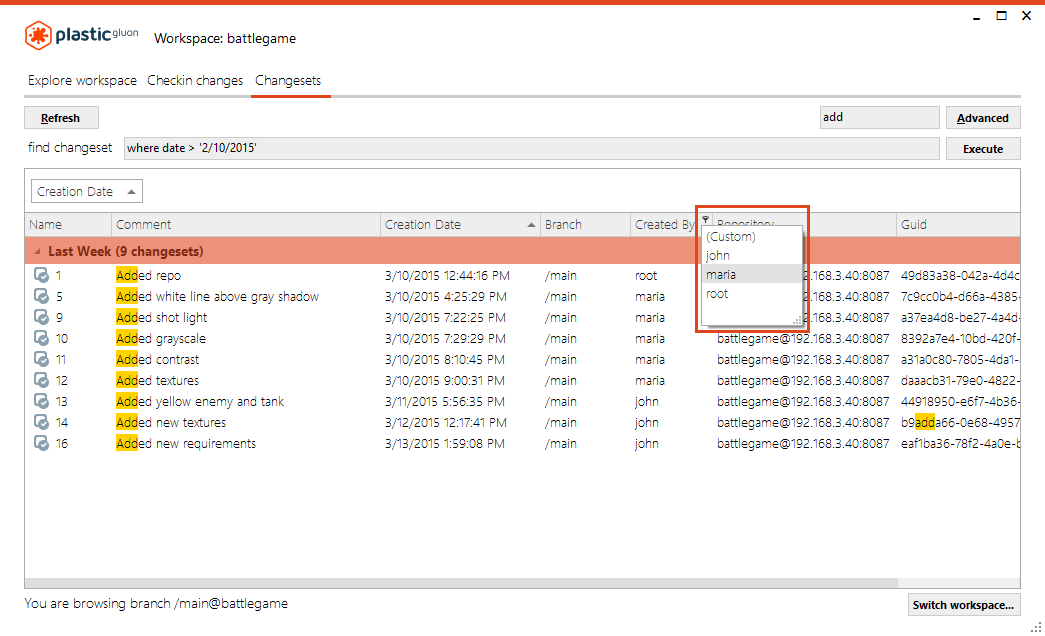The image size is (1045, 636).
Task: Maximize the Plastic Gluon window
Action: coord(1001,16)
